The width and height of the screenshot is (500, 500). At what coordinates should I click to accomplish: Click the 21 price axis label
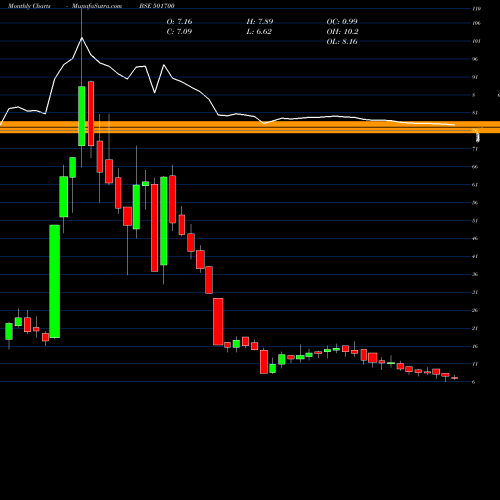tap(475, 329)
